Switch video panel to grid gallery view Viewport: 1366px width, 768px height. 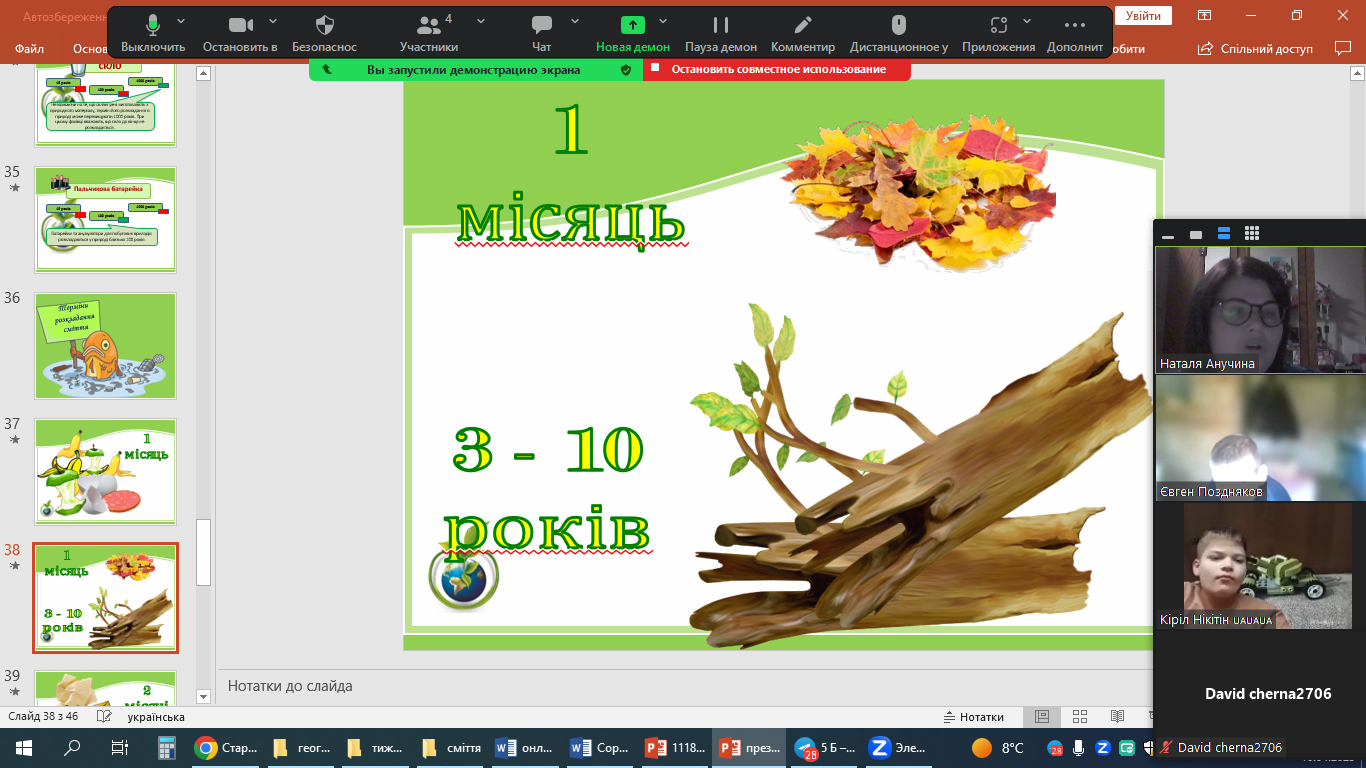[x=1251, y=234]
